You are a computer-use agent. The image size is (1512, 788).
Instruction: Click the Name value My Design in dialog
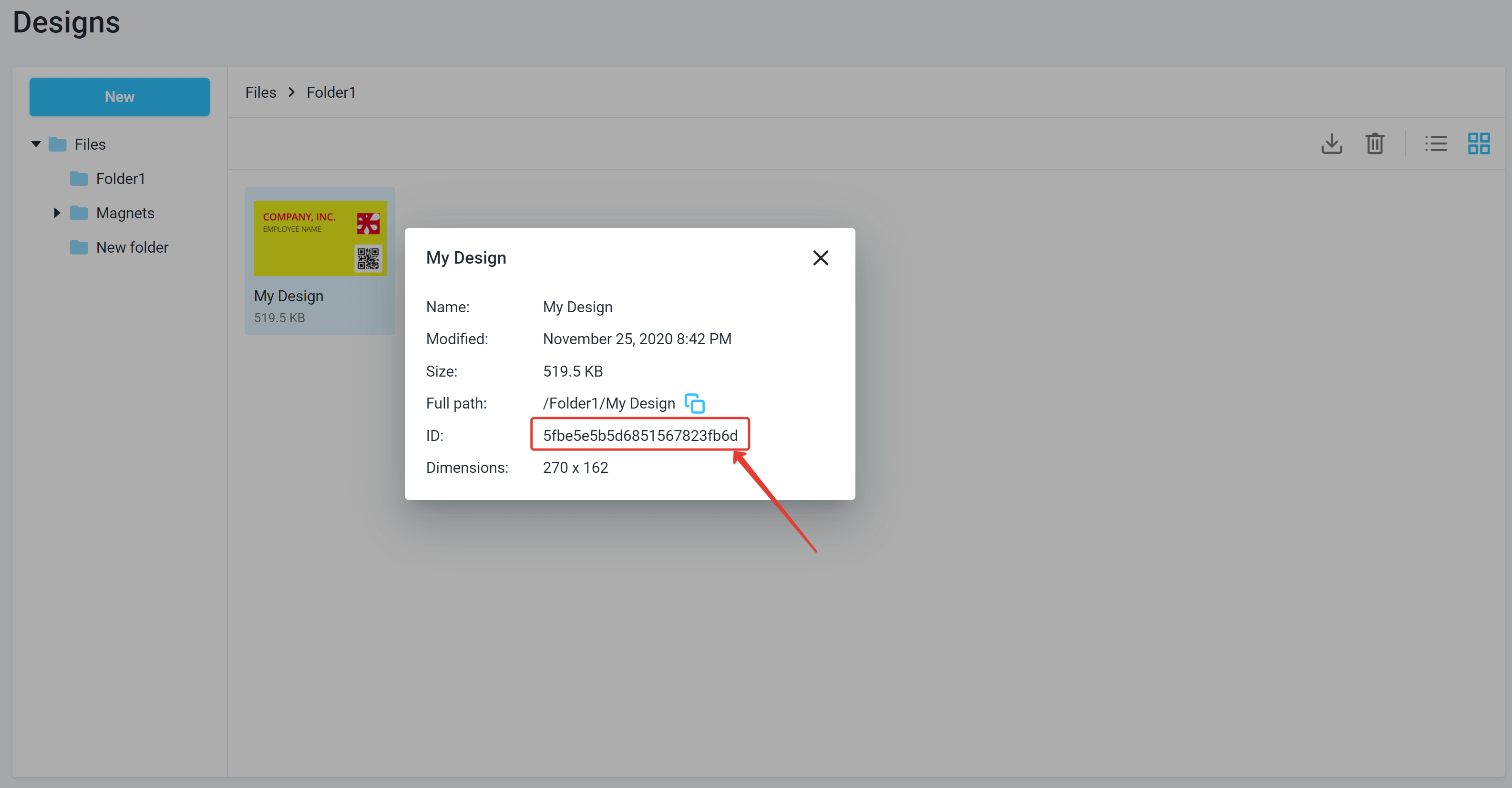tap(577, 307)
